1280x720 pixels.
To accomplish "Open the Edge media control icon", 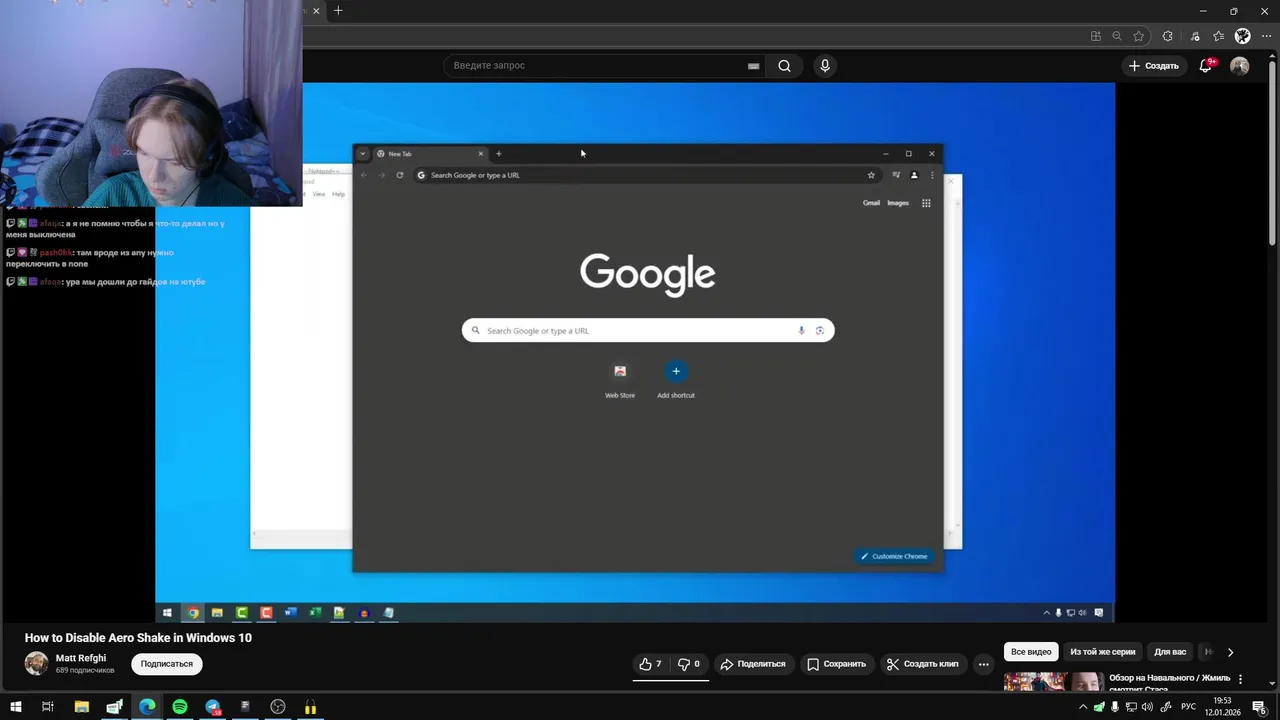I will point(1195,36).
